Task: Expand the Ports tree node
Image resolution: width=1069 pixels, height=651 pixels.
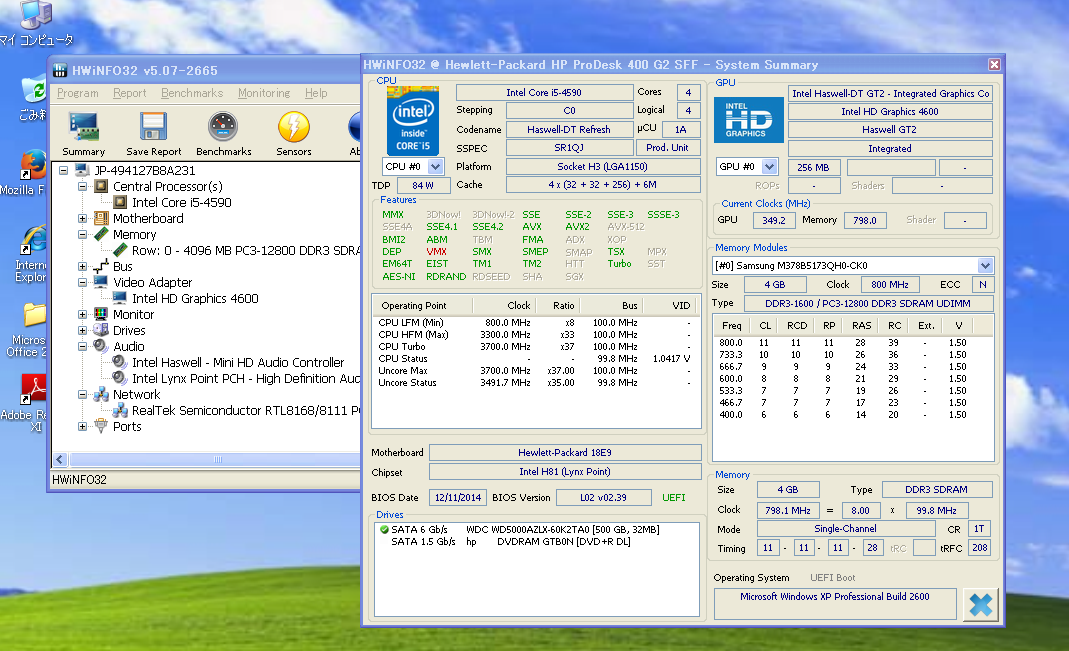Action: click(x=82, y=426)
